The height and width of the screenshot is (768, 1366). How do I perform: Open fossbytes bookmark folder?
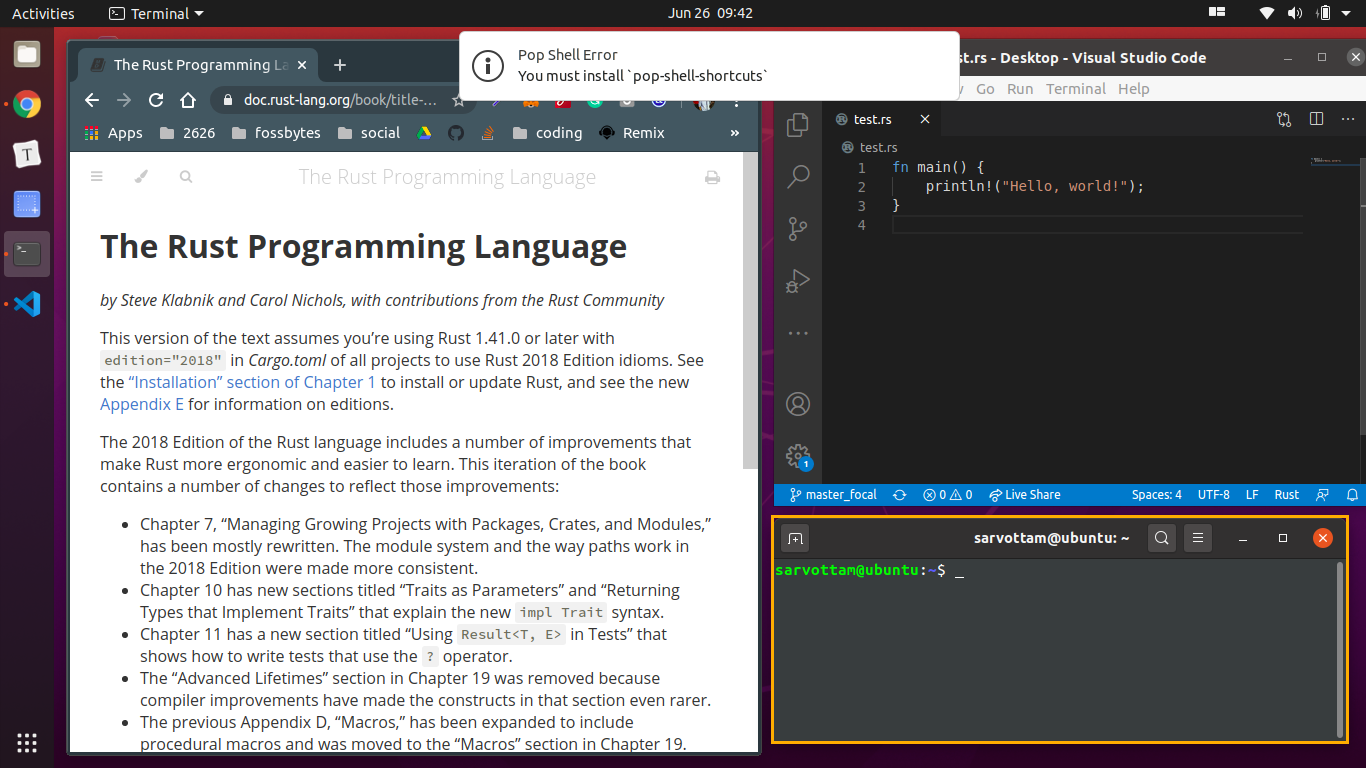pos(276,133)
